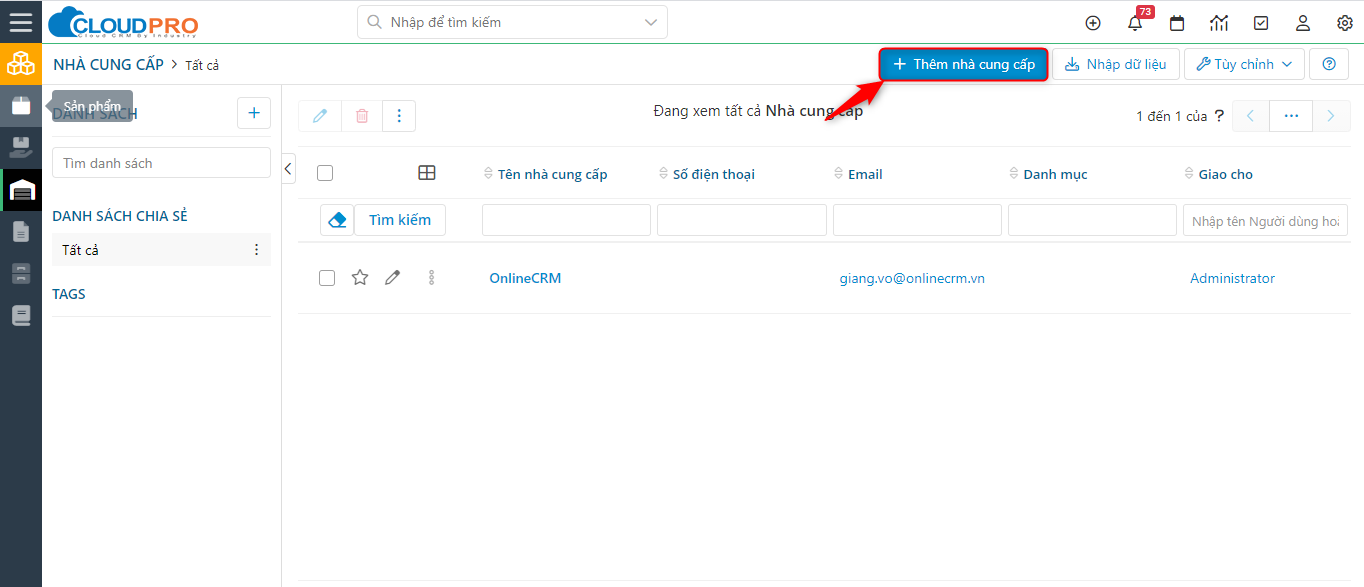The width and height of the screenshot is (1364, 587).
Task: Select the Tất cả shared list
Action: click(x=161, y=250)
